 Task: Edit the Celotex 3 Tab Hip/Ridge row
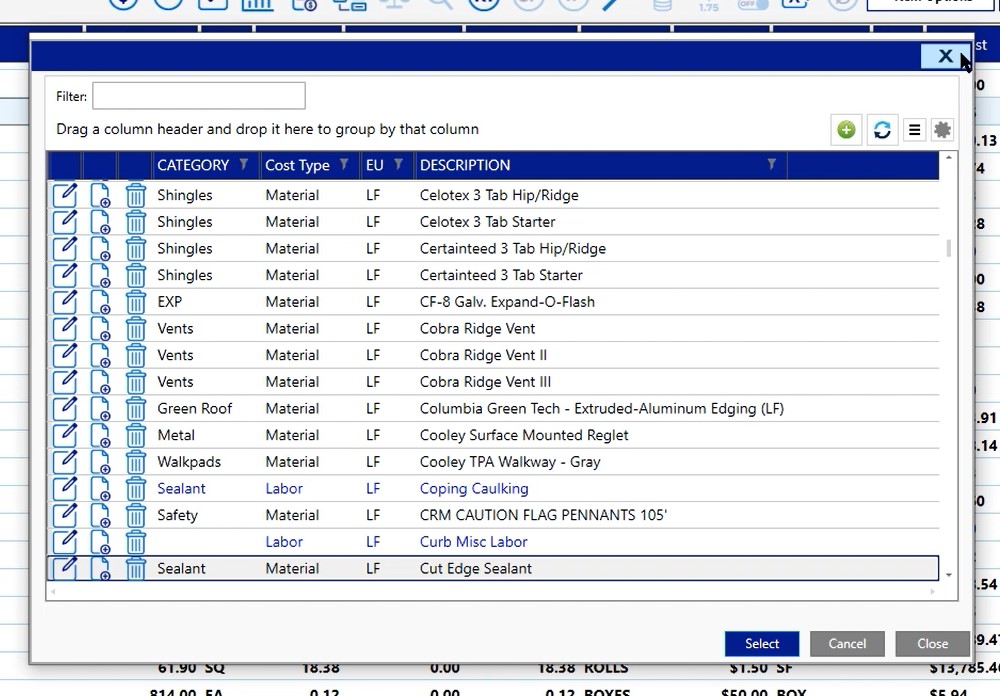click(64, 195)
